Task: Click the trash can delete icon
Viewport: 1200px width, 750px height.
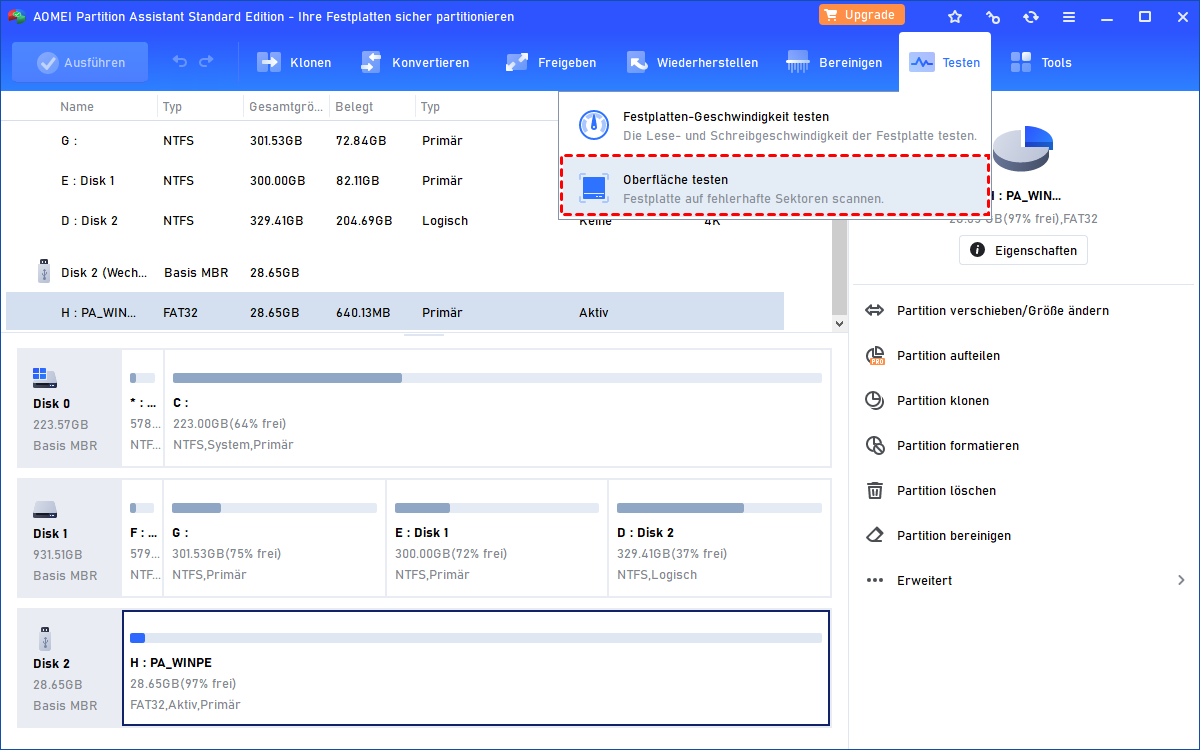Action: (x=875, y=491)
